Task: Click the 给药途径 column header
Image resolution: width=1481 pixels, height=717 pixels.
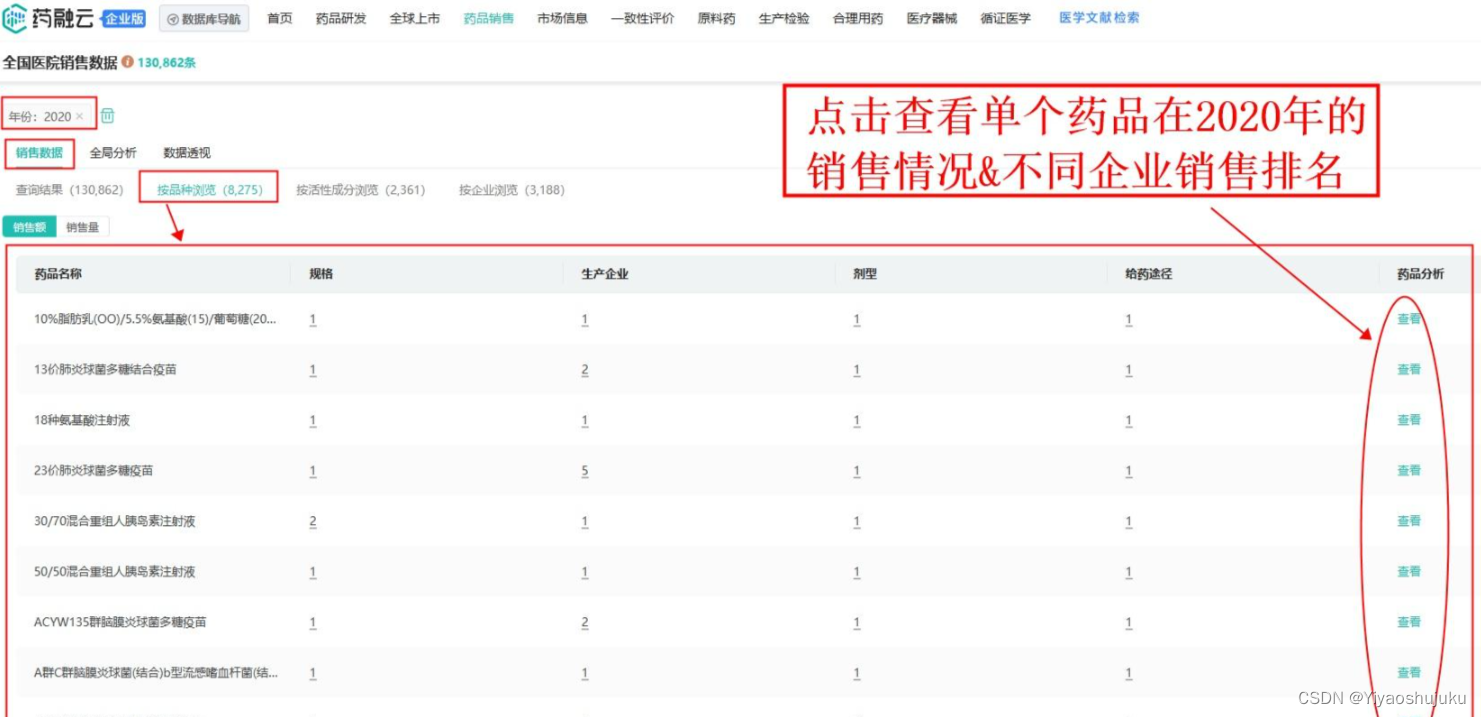Action: 1149,274
